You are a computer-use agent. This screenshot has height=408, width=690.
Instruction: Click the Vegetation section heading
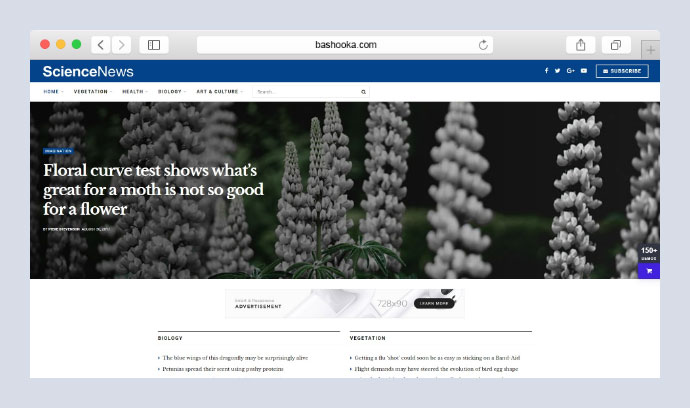coord(367,338)
